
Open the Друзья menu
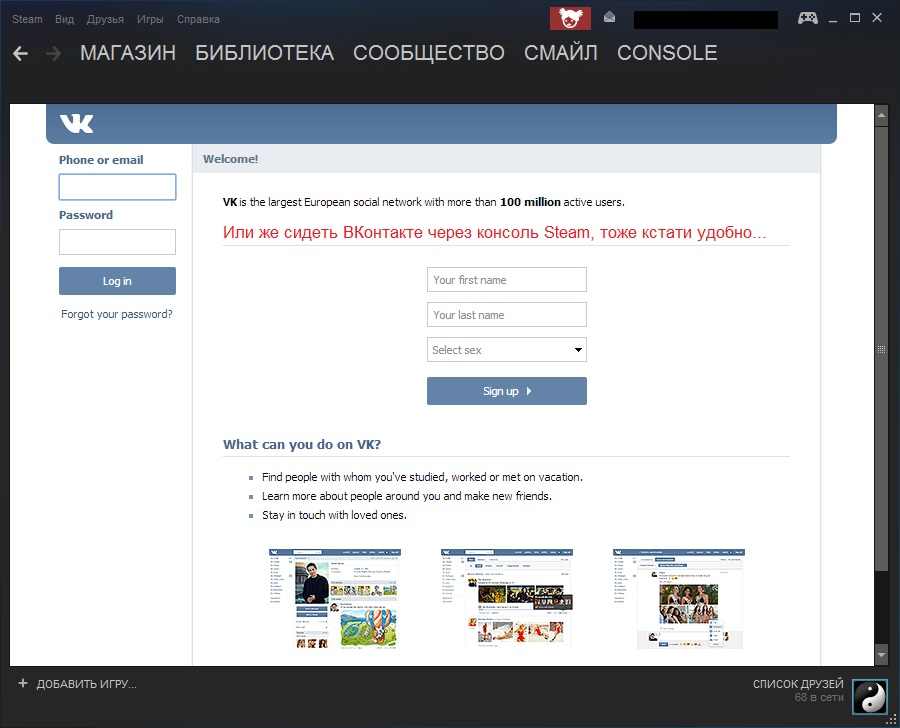(105, 19)
